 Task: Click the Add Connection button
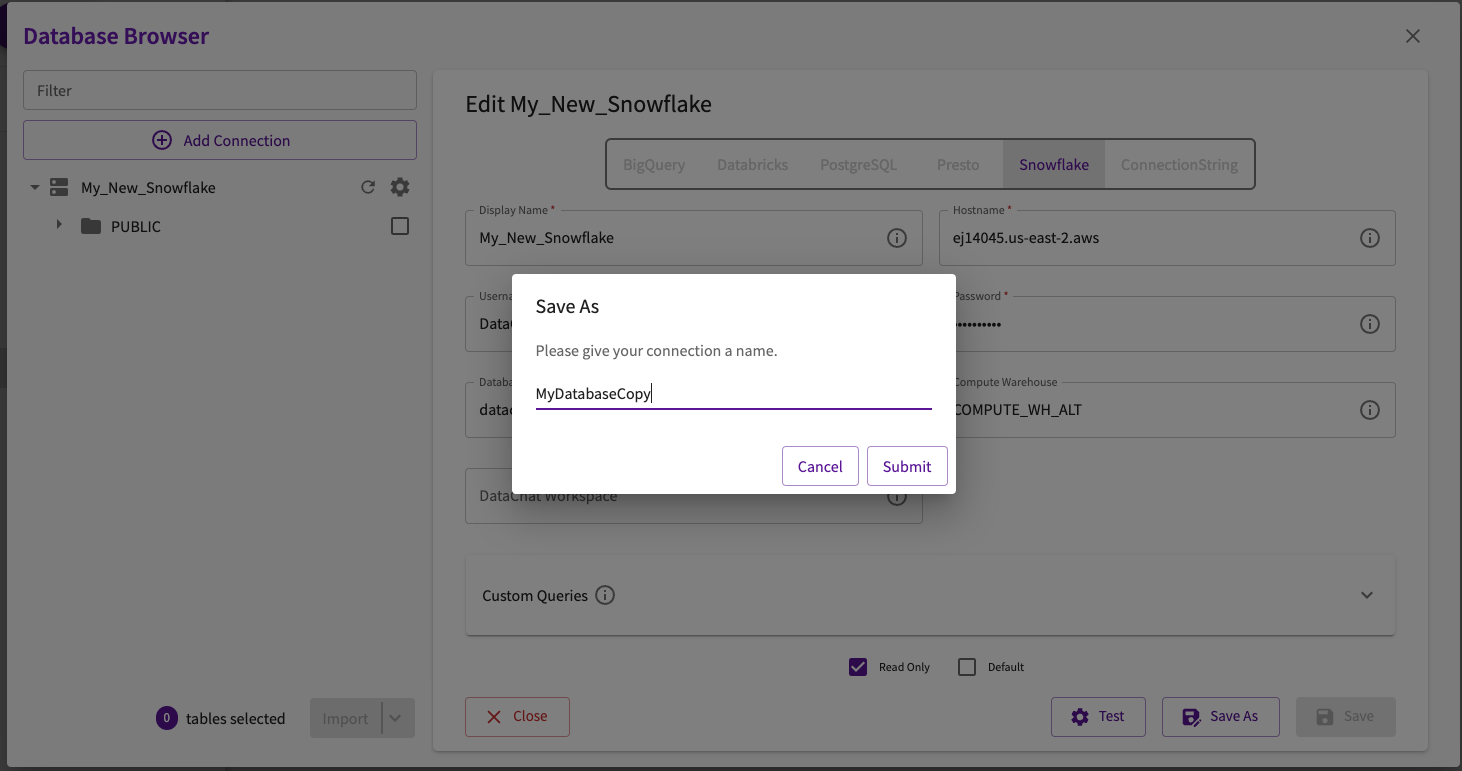pos(220,140)
